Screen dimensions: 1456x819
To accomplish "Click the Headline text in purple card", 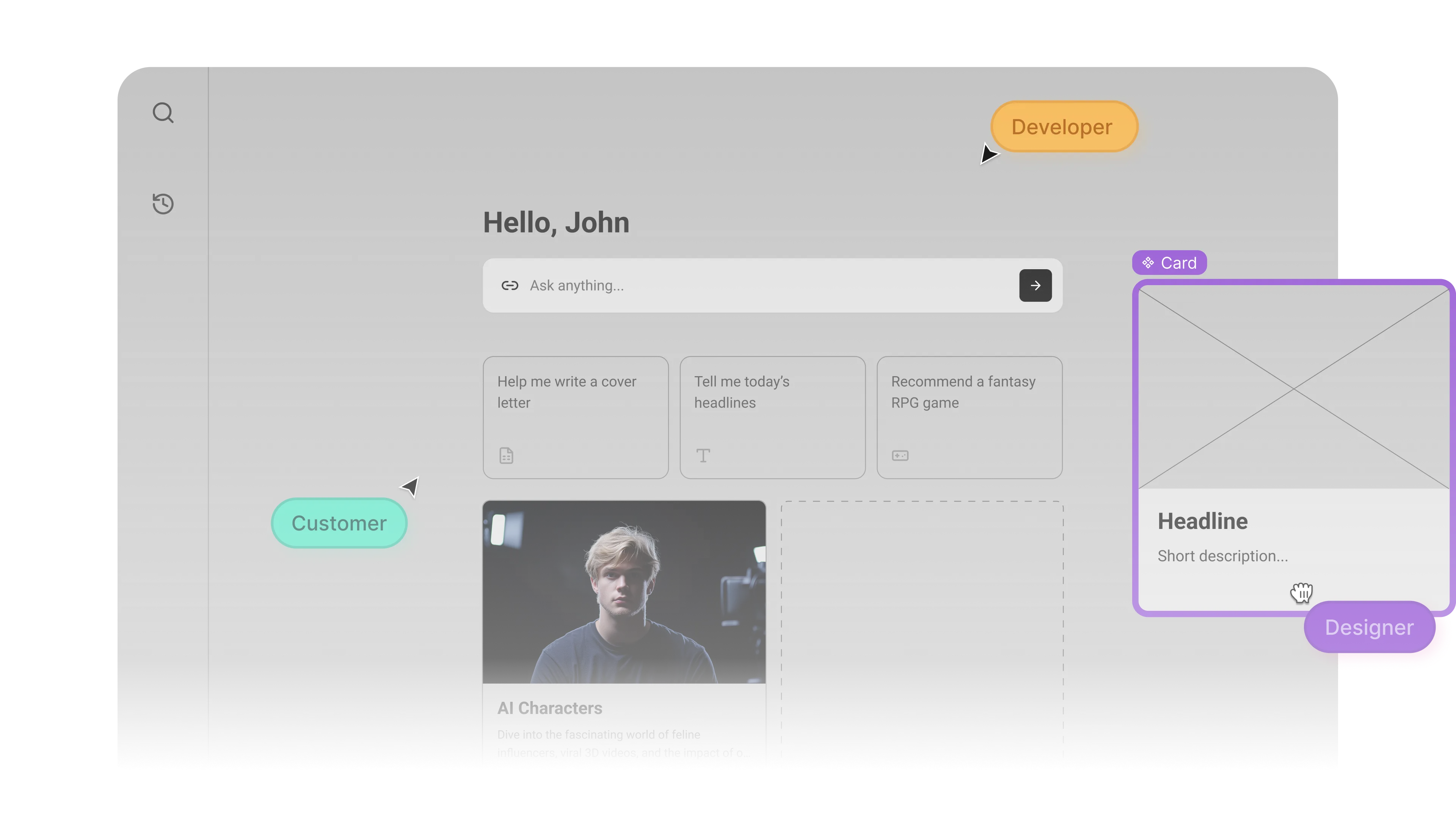I will coord(1202,521).
